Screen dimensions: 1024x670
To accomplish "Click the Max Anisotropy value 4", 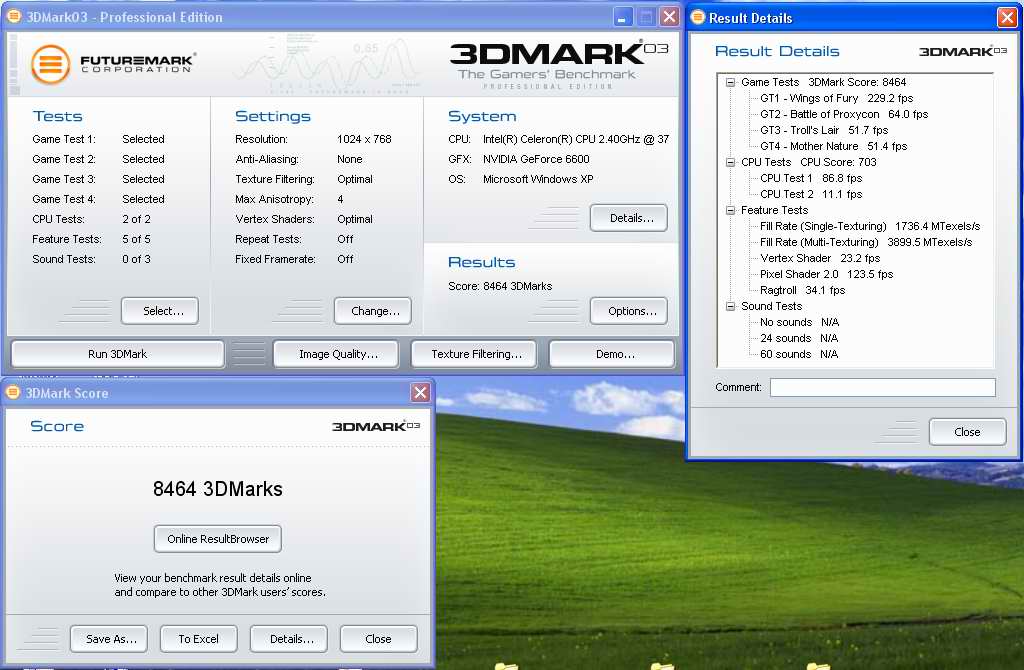I will tap(340, 199).
